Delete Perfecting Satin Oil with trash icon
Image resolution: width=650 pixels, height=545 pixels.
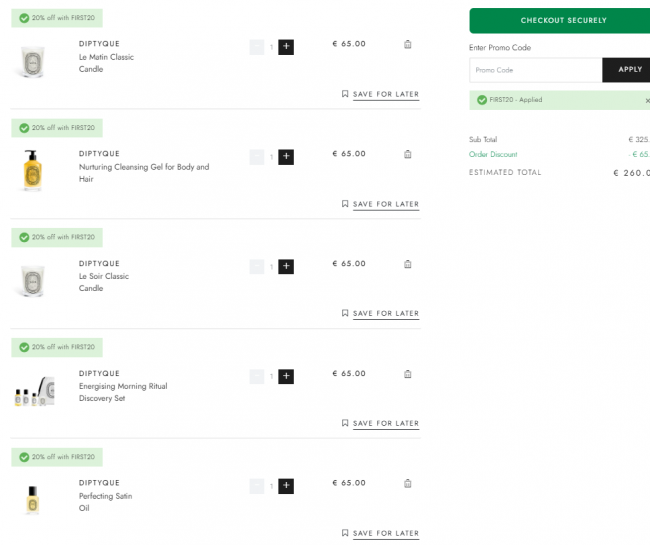(407, 483)
